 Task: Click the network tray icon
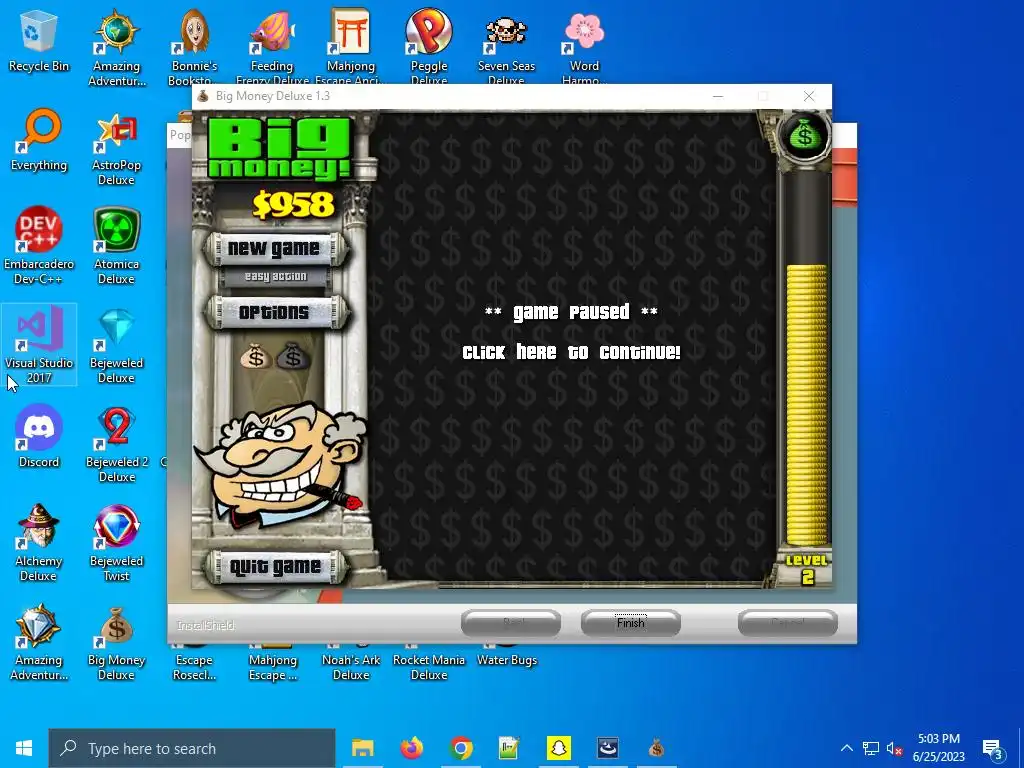click(871, 748)
